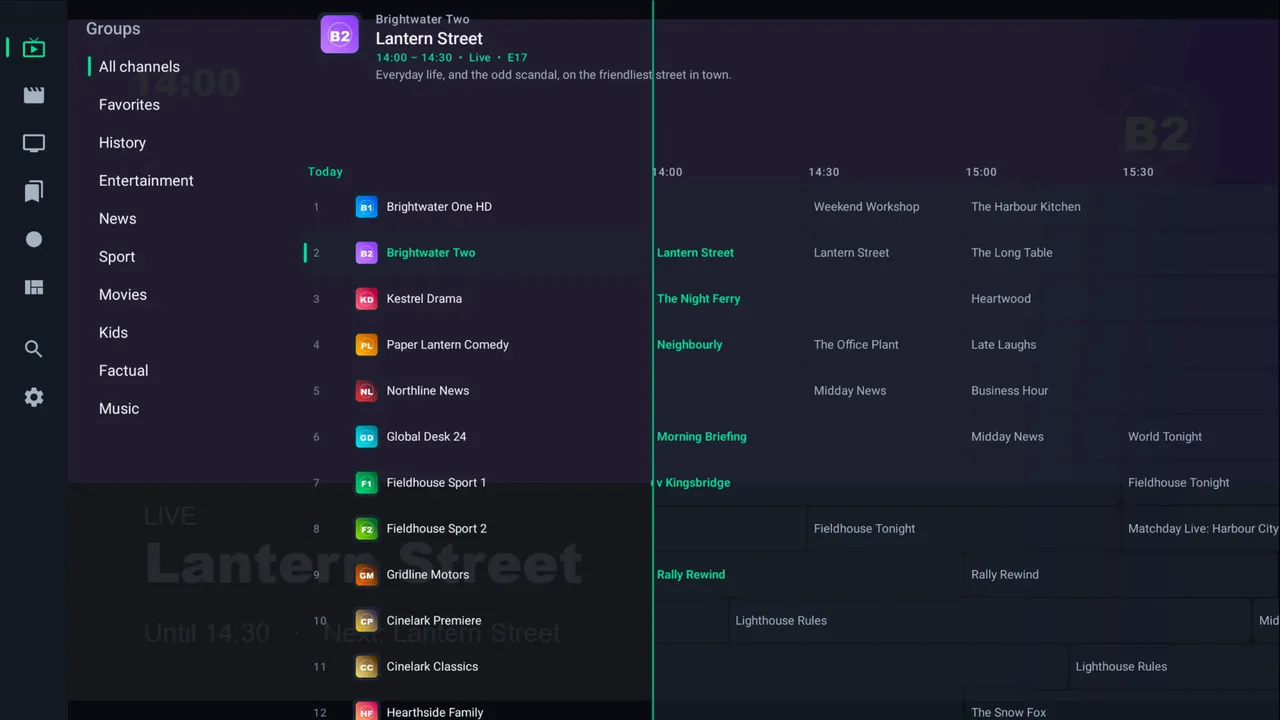1280x720 pixels.
Task: Open the dashboard layout sidebar icon
Action: point(34,287)
